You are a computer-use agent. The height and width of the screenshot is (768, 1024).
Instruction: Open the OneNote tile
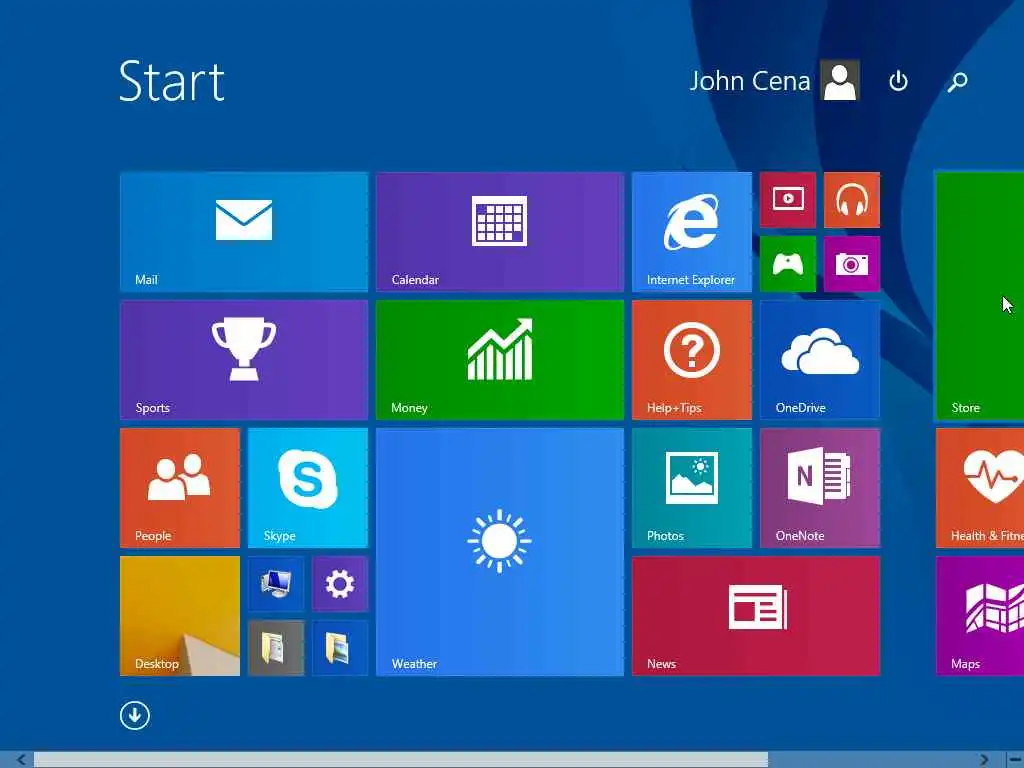click(x=820, y=488)
